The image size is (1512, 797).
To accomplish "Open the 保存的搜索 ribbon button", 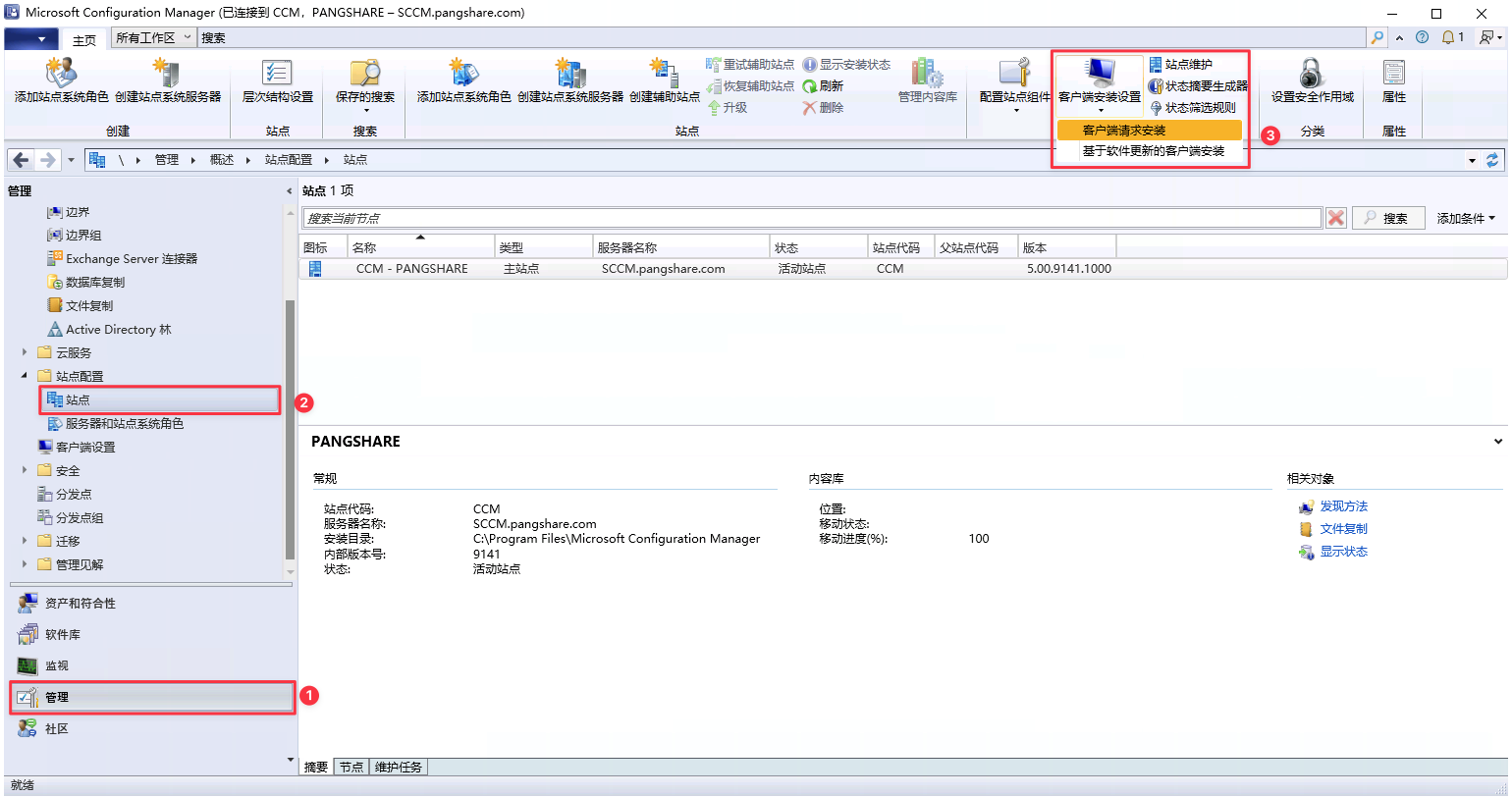I will point(365,84).
